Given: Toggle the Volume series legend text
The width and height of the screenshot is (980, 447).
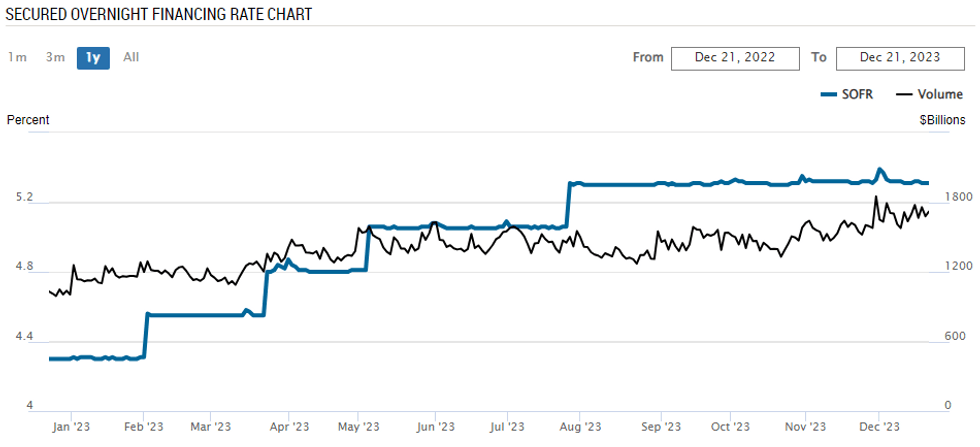Looking at the screenshot, I should [940, 94].
